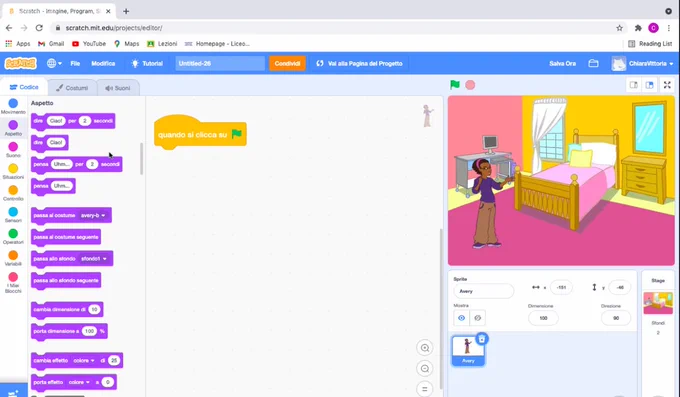
Task: Go back in browser history
Action: point(9,28)
